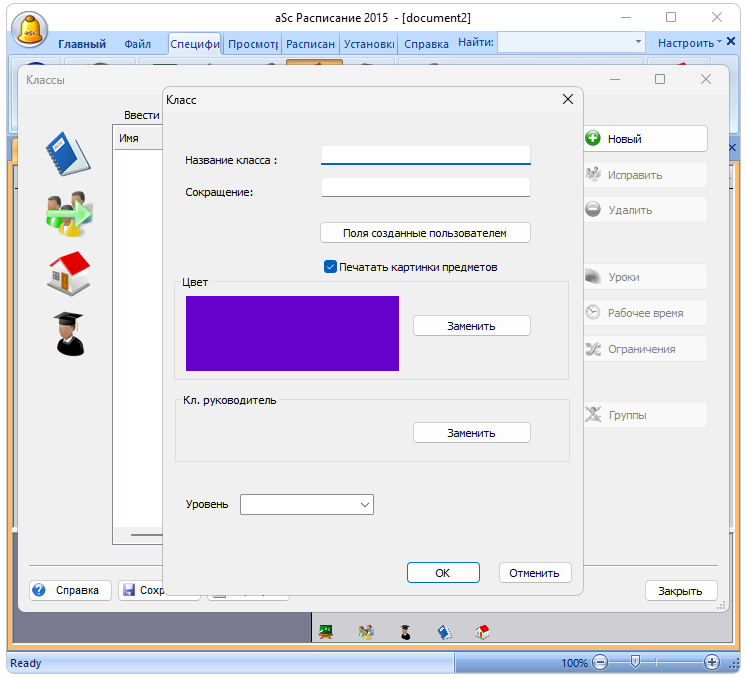Open the Файл menu tab

[138, 44]
